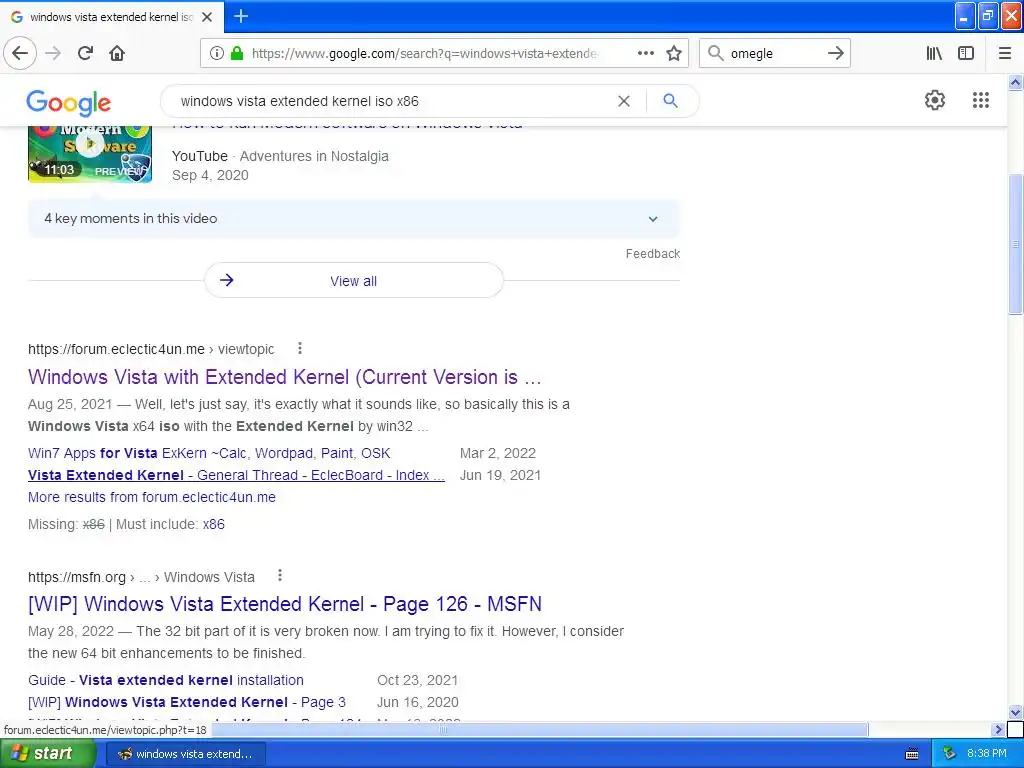Click YouTube · Adventures in Nostalgia source text
1024x768 pixels.
tap(280, 156)
